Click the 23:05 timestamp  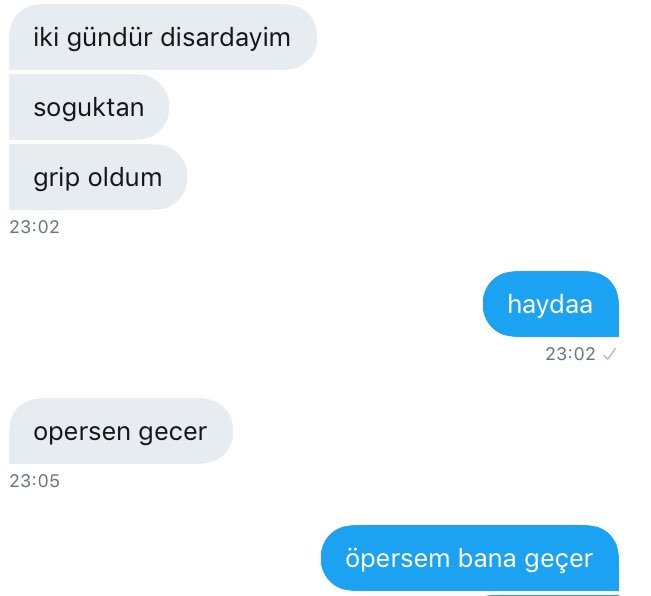pyautogui.click(x=34, y=481)
